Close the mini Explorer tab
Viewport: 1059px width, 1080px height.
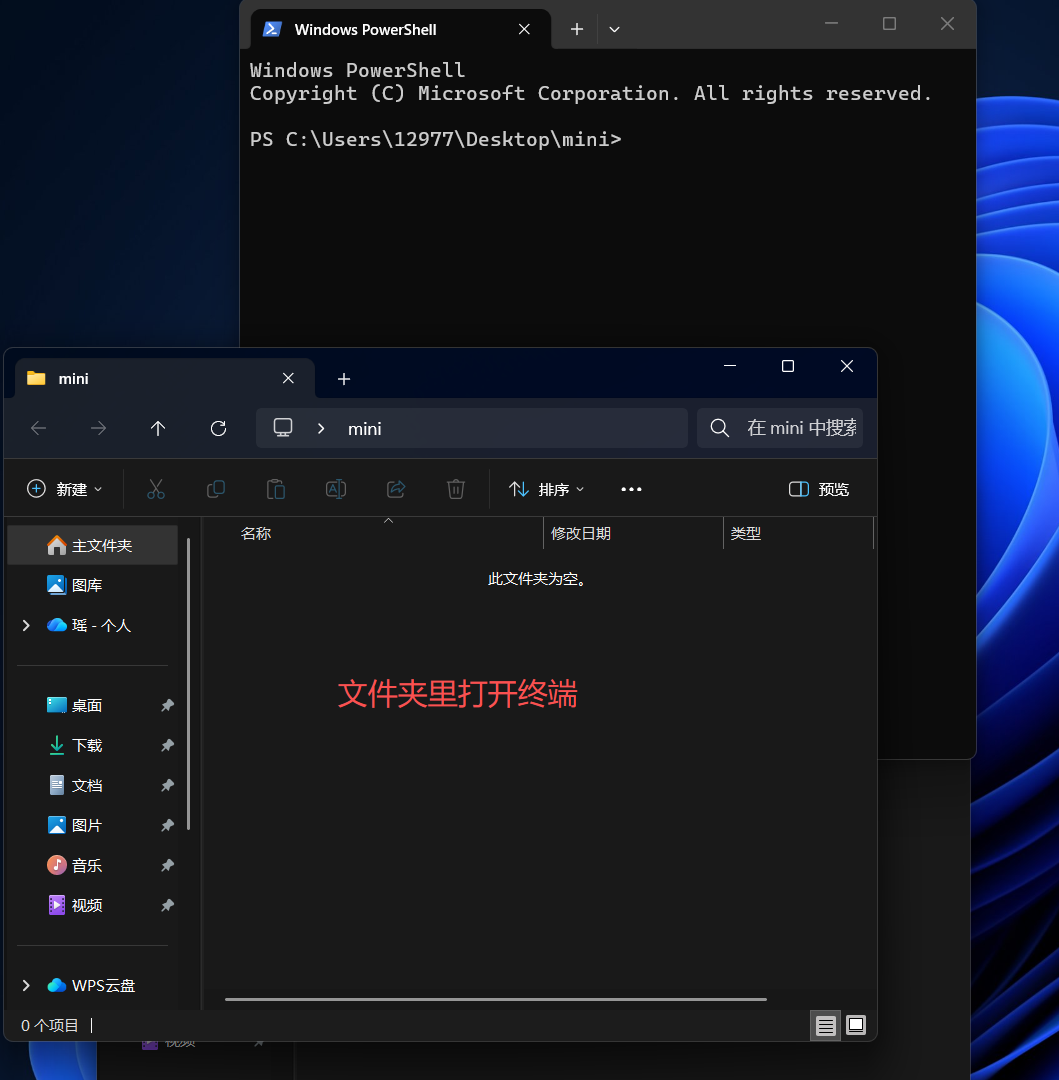[289, 378]
